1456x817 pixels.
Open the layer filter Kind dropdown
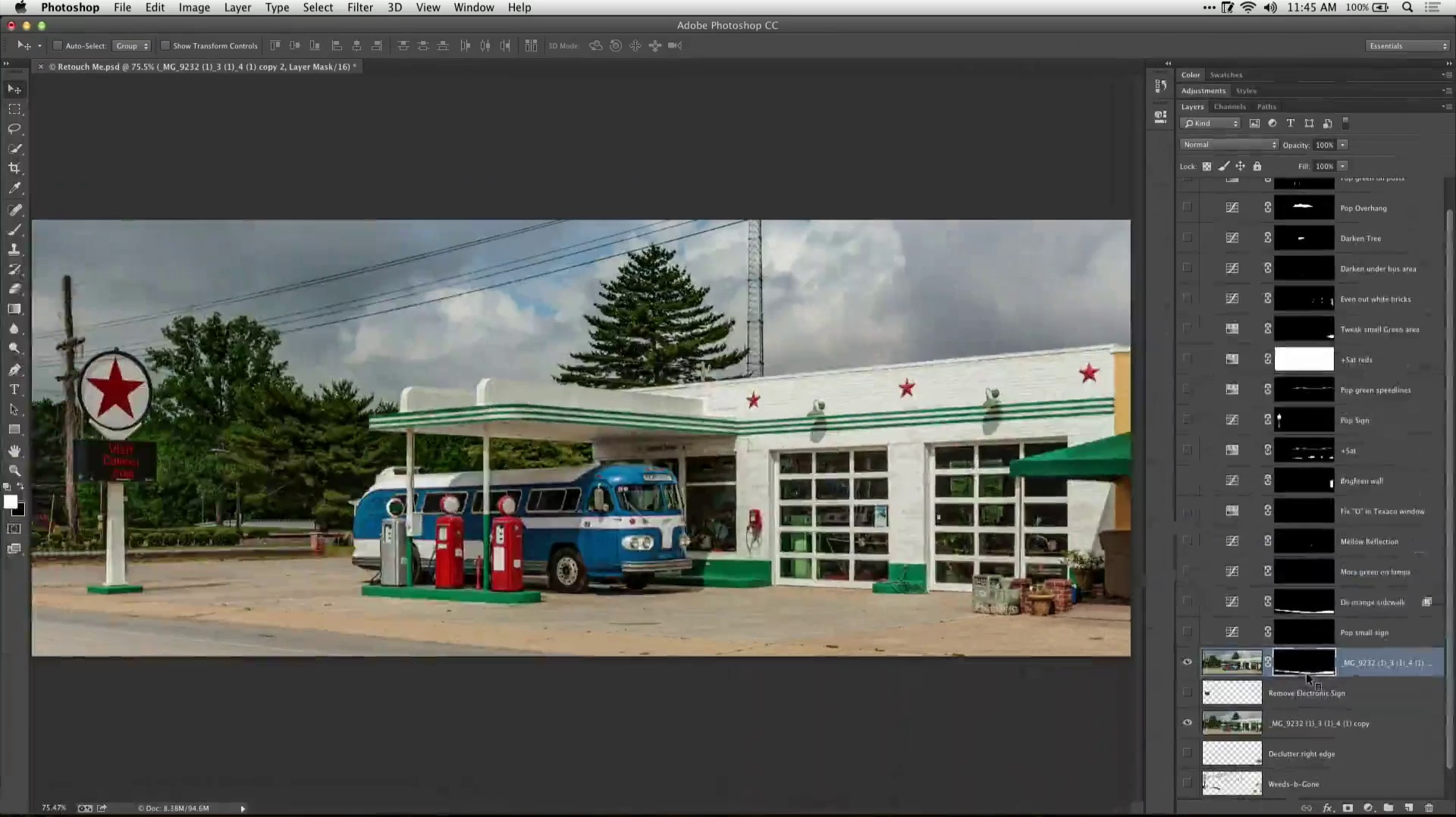[1210, 124]
